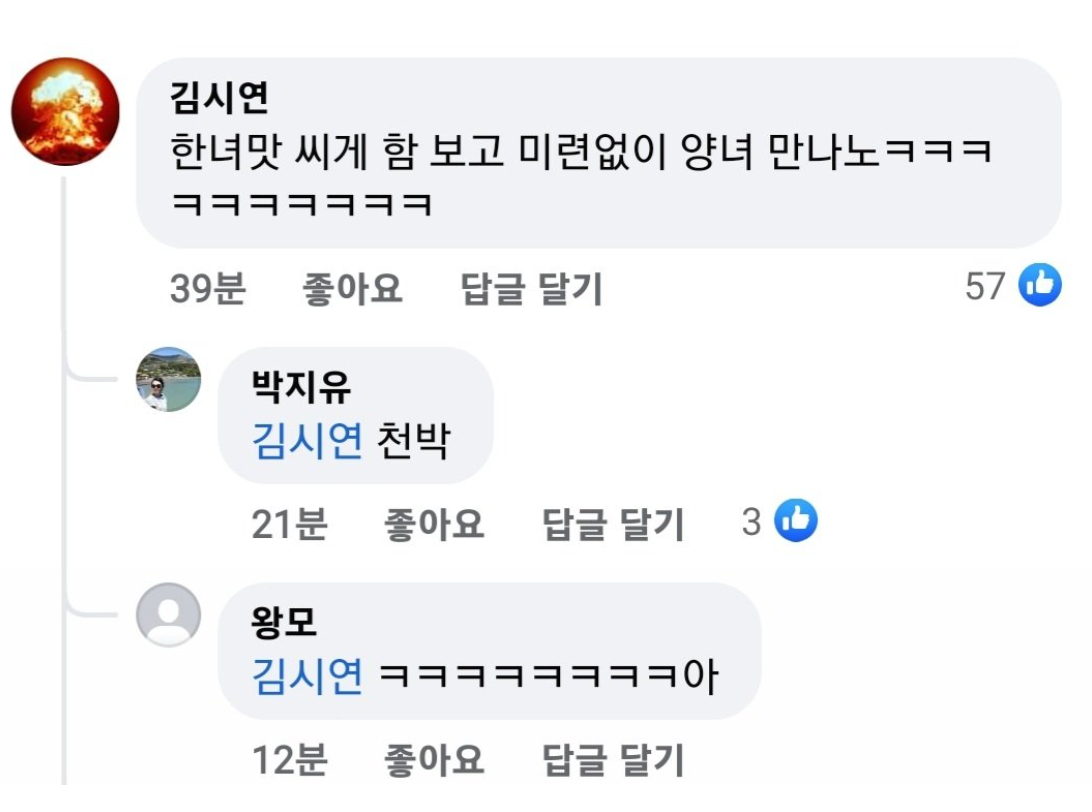1092x812 pixels.
Task: Click the 39분 timestamp on the top comment
Action: pos(207,289)
